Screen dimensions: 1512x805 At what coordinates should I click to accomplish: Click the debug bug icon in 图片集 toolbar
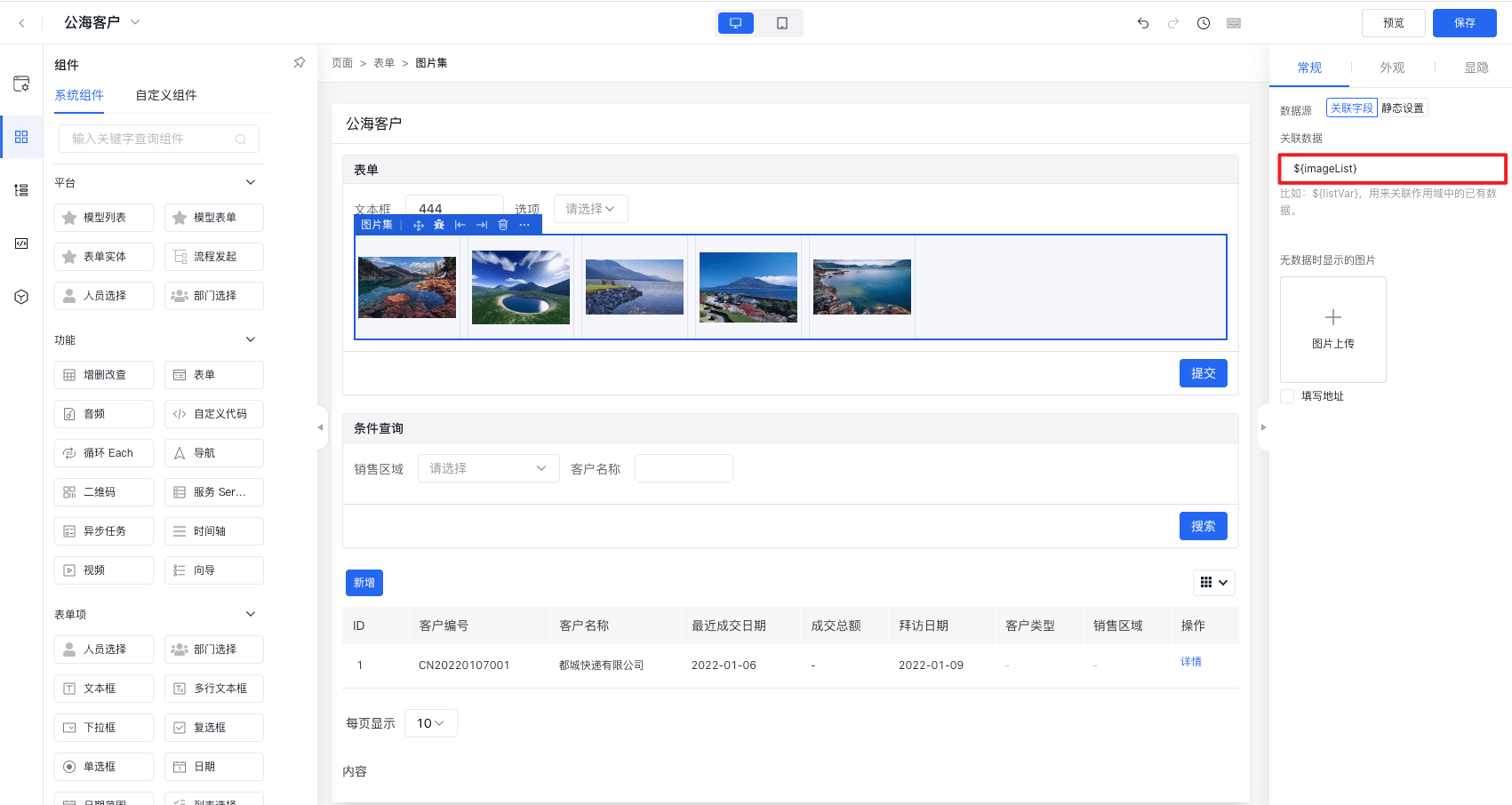439,226
